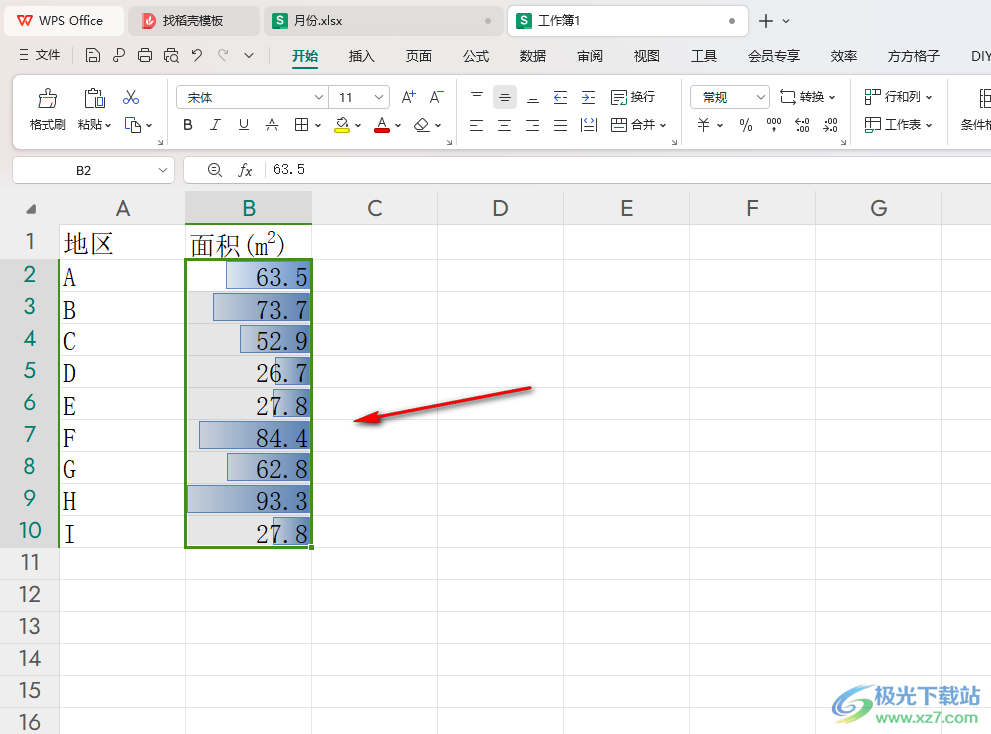Toggle middle vertical alignment

[x=505, y=97]
